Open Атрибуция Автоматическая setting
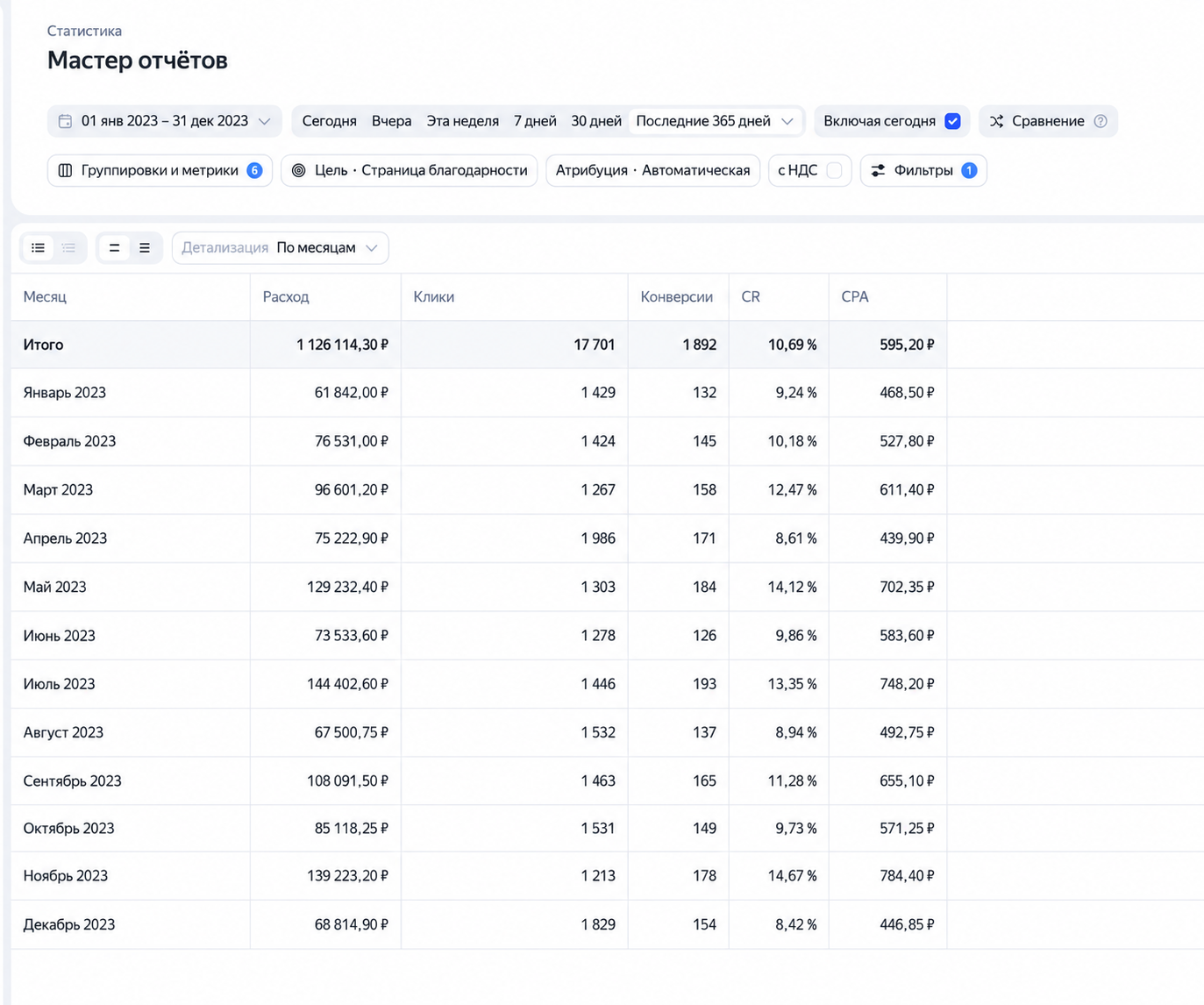Image resolution: width=1204 pixels, height=1005 pixels. click(652, 170)
